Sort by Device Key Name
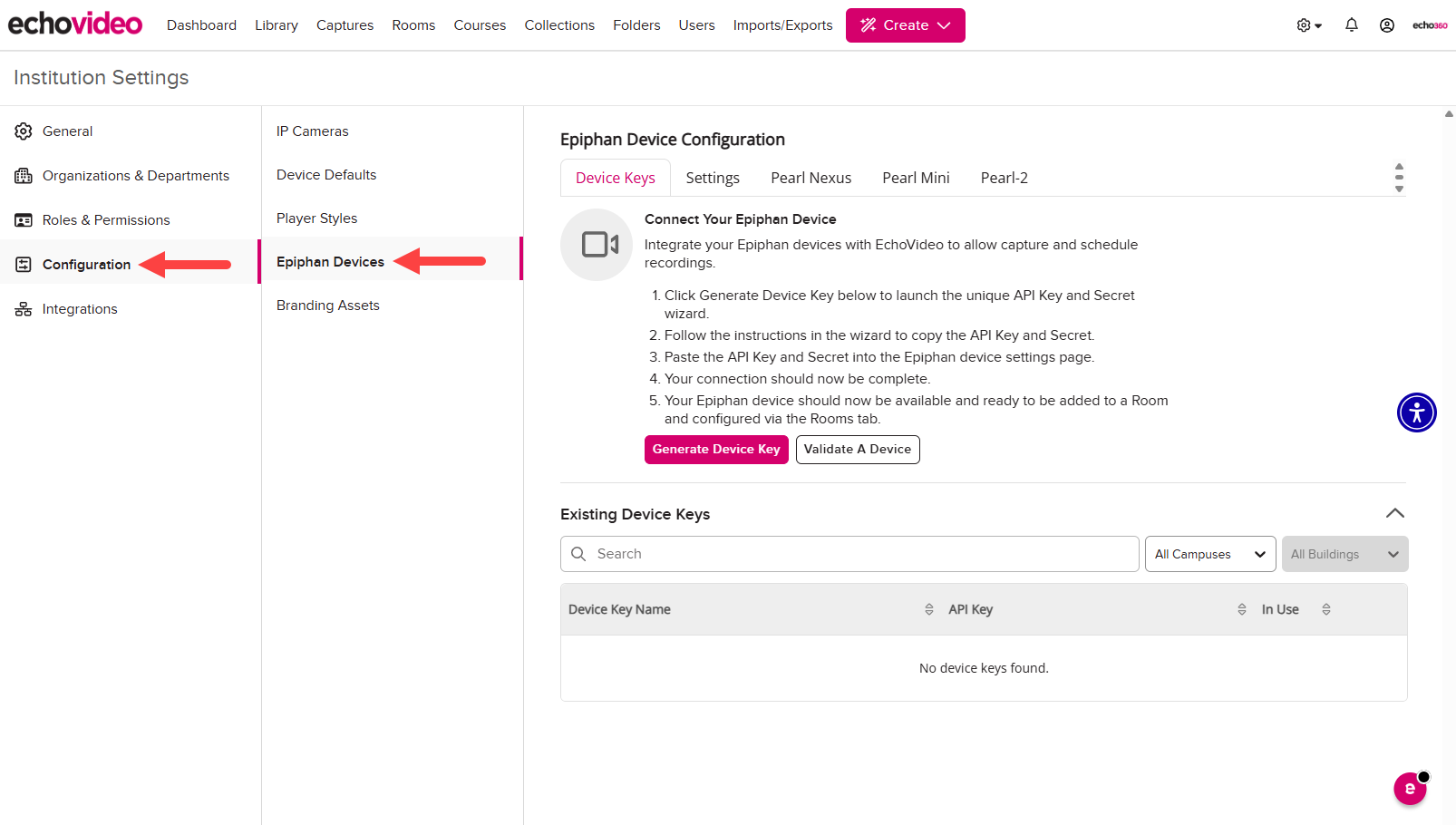This screenshot has height=825, width=1456. pos(928,609)
